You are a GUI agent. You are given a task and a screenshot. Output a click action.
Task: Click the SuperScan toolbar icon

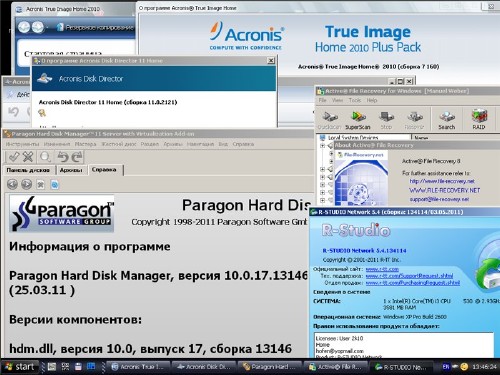pos(358,120)
